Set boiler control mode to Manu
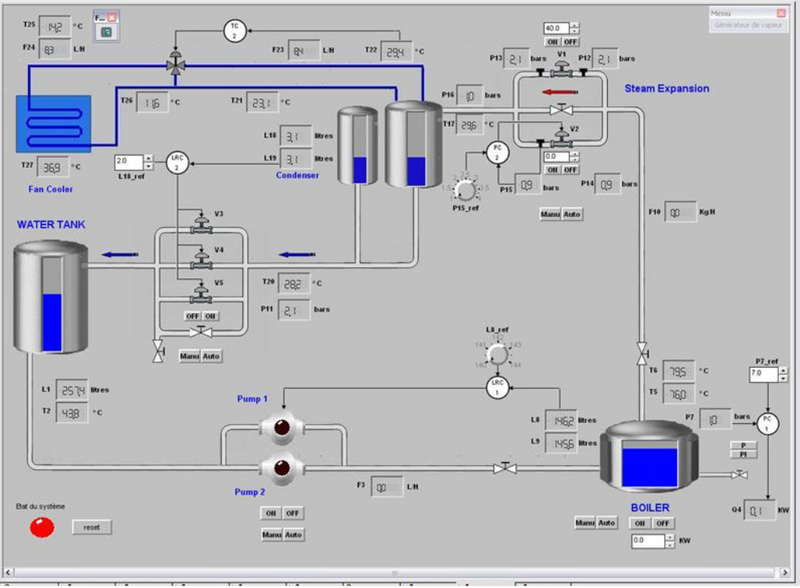The width and height of the screenshot is (800, 588). coord(585,523)
